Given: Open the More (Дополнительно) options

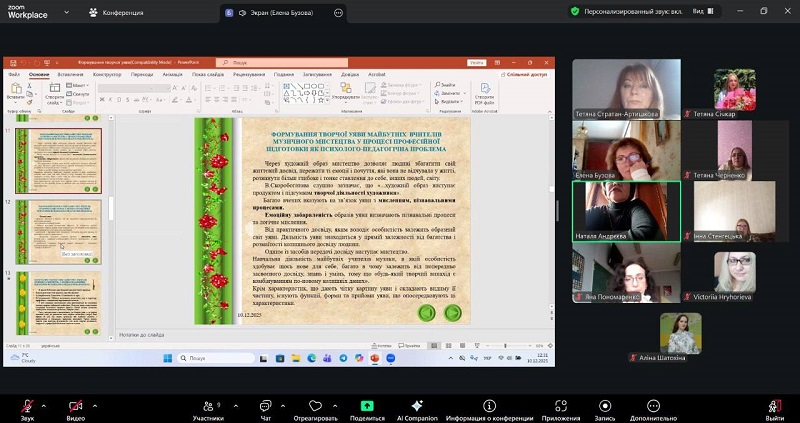Looking at the screenshot, I should [653, 404].
